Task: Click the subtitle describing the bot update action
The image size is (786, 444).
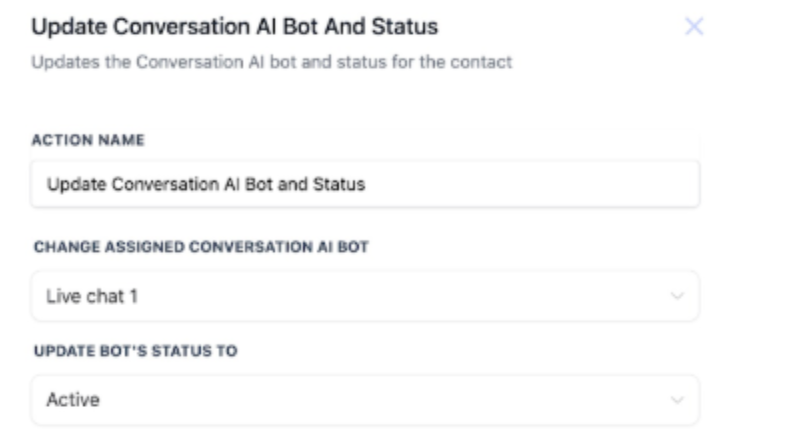Action: (271, 63)
